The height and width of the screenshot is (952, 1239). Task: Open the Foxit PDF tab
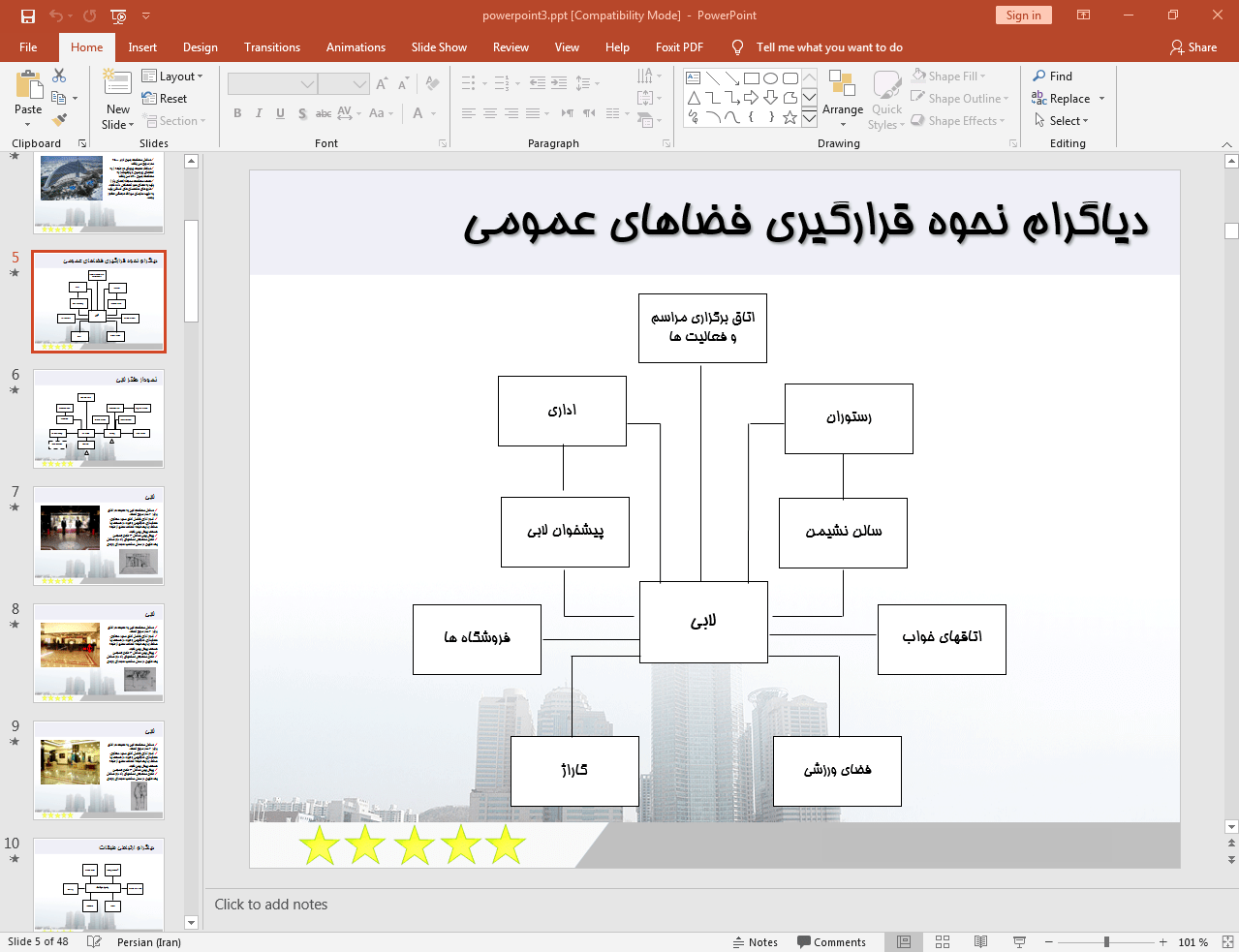tap(679, 47)
